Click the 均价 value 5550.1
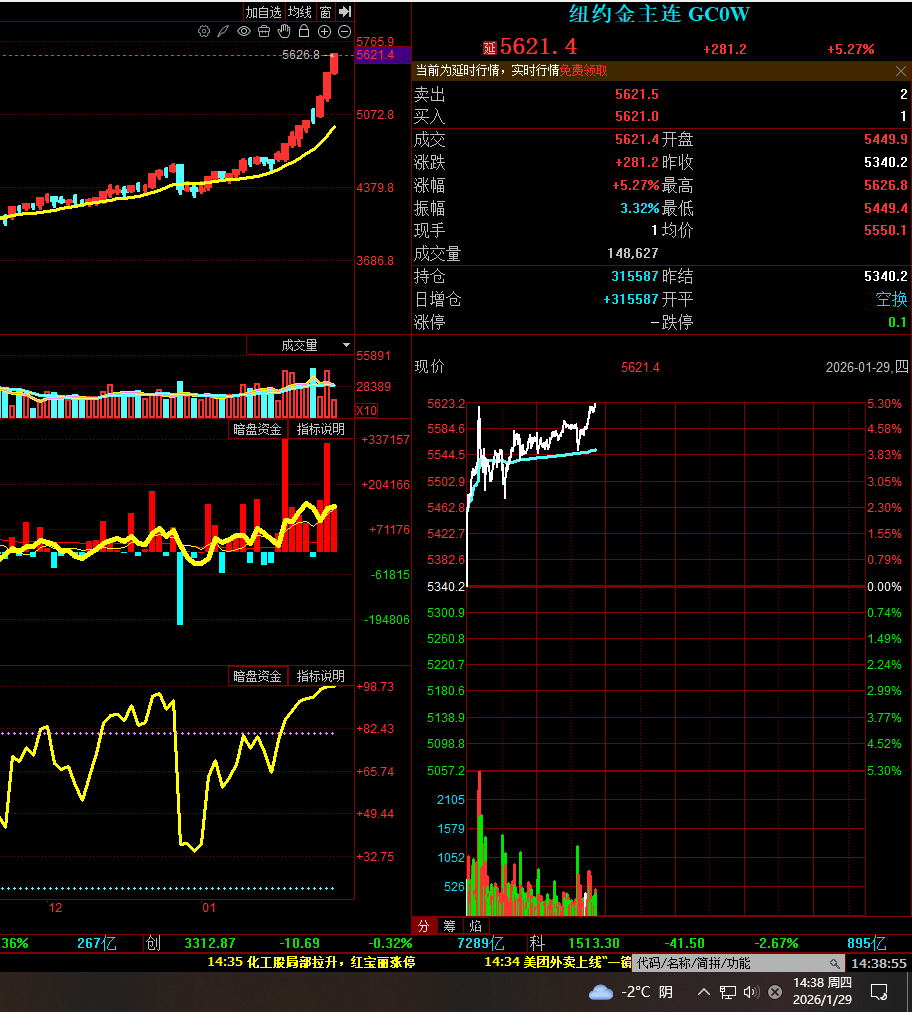Image resolution: width=912 pixels, height=1012 pixels. (x=886, y=230)
